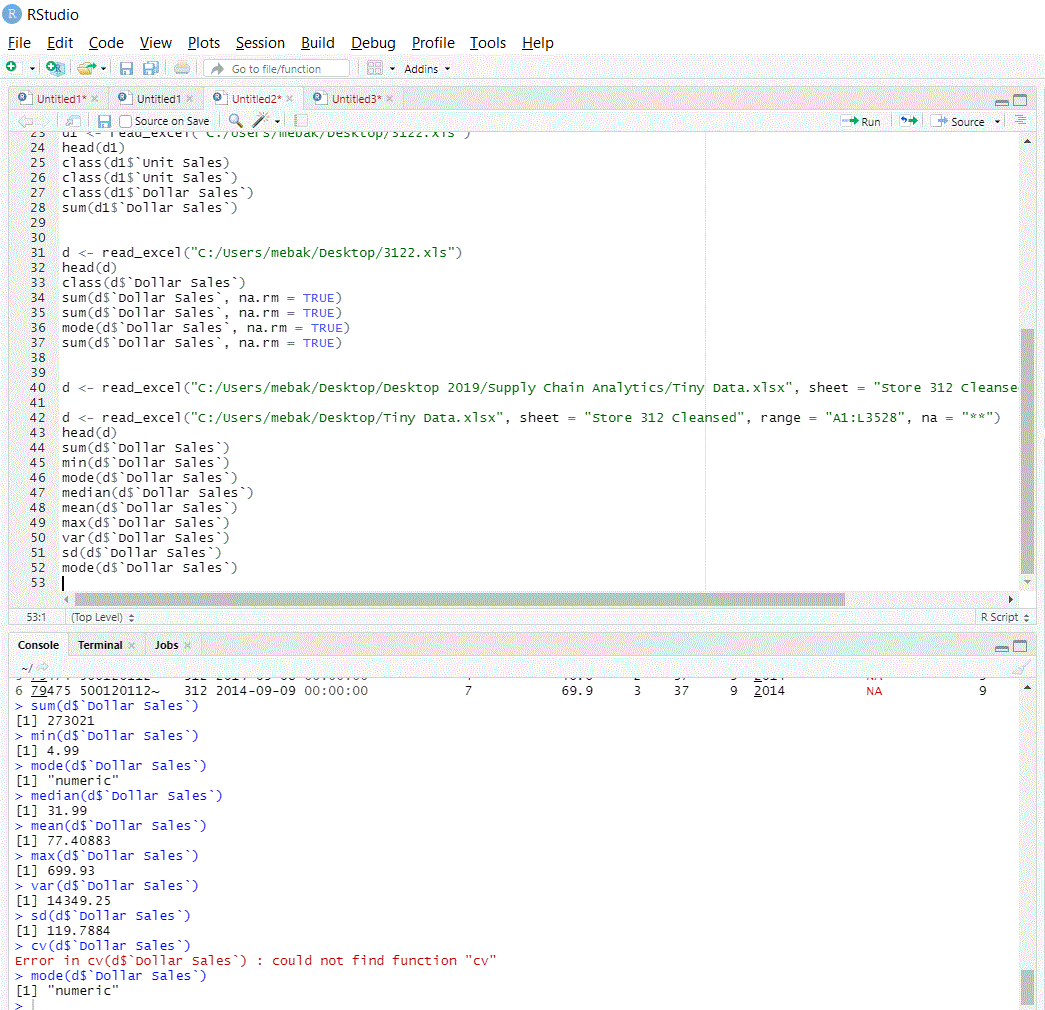Click the print icon
The image size is (1045, 1010).
pyautogui.click(x=181, y=68)
